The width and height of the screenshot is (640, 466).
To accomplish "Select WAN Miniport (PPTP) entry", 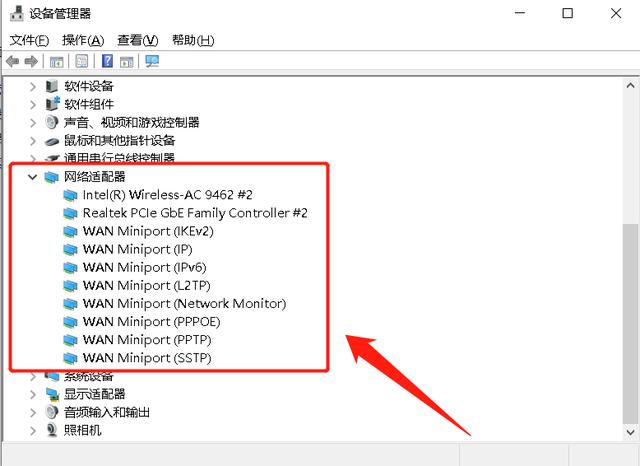I will 147,340.
